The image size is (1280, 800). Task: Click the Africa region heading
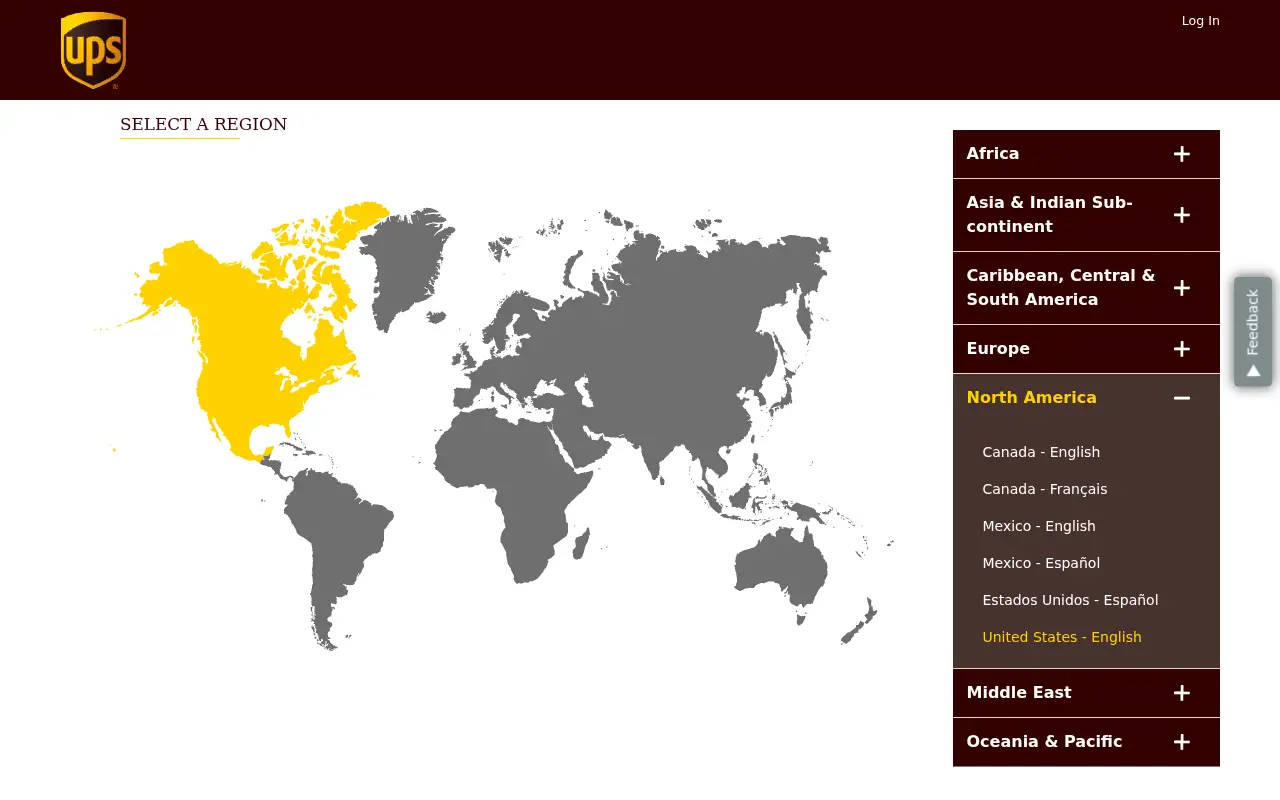pyautogui.click(x=993, y=154)
